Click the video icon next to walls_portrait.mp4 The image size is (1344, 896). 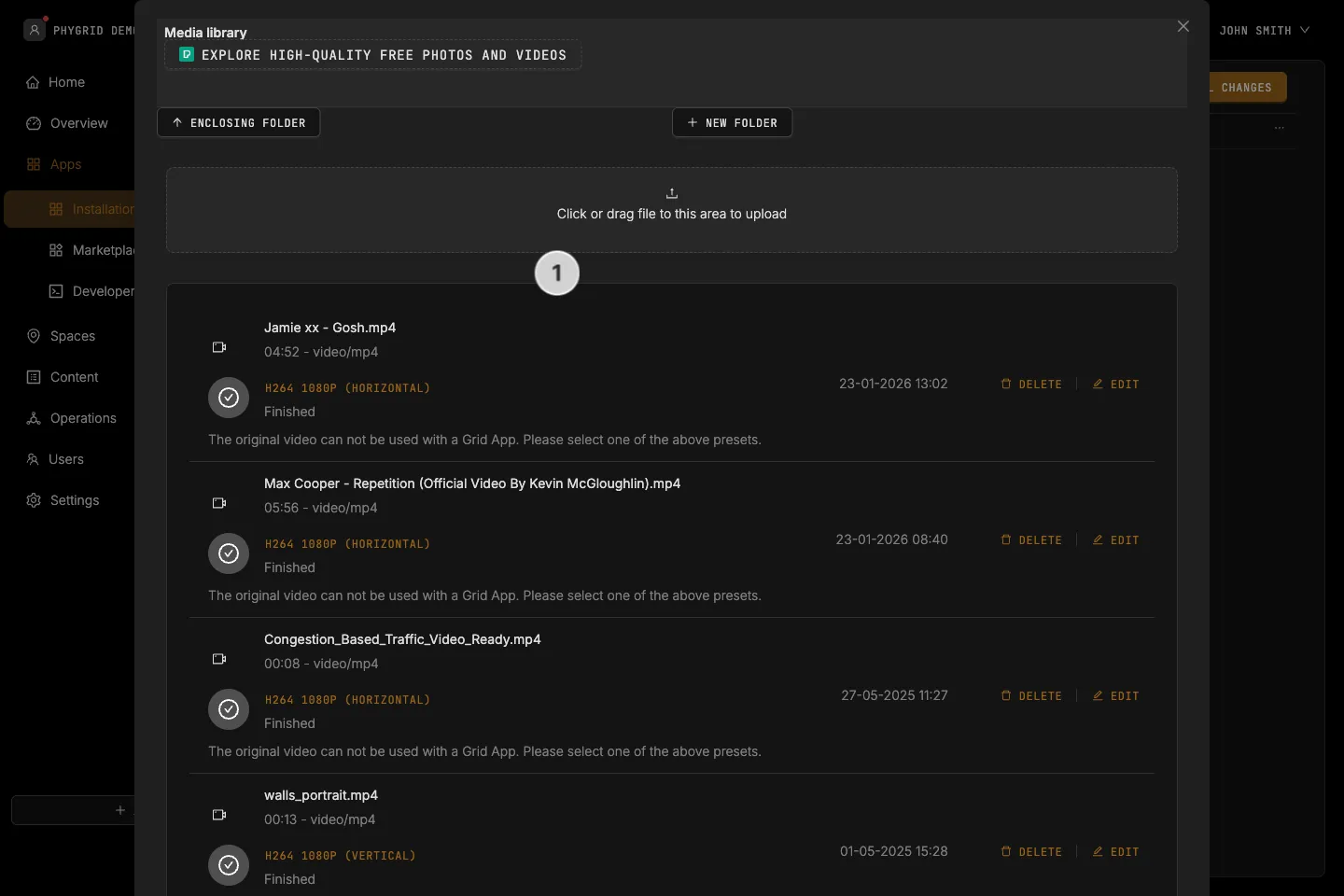pyautogui.click(x=219, y=815)
